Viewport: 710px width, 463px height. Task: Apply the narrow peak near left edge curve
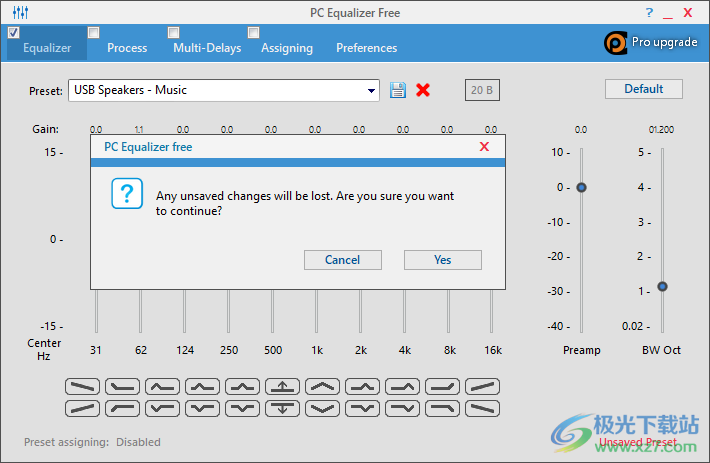click(163, 387)
